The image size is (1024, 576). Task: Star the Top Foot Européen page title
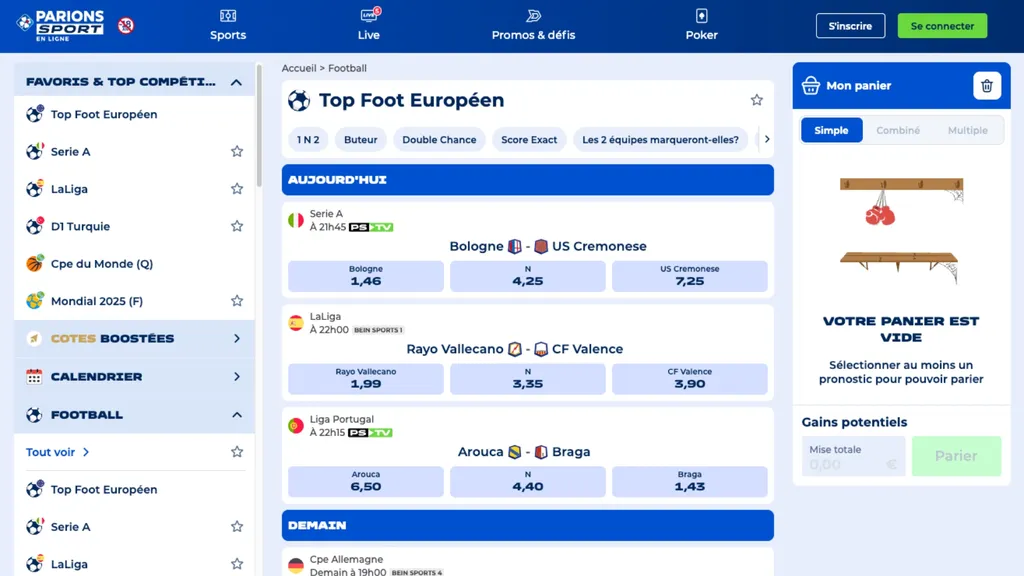(x=757, y=100)
